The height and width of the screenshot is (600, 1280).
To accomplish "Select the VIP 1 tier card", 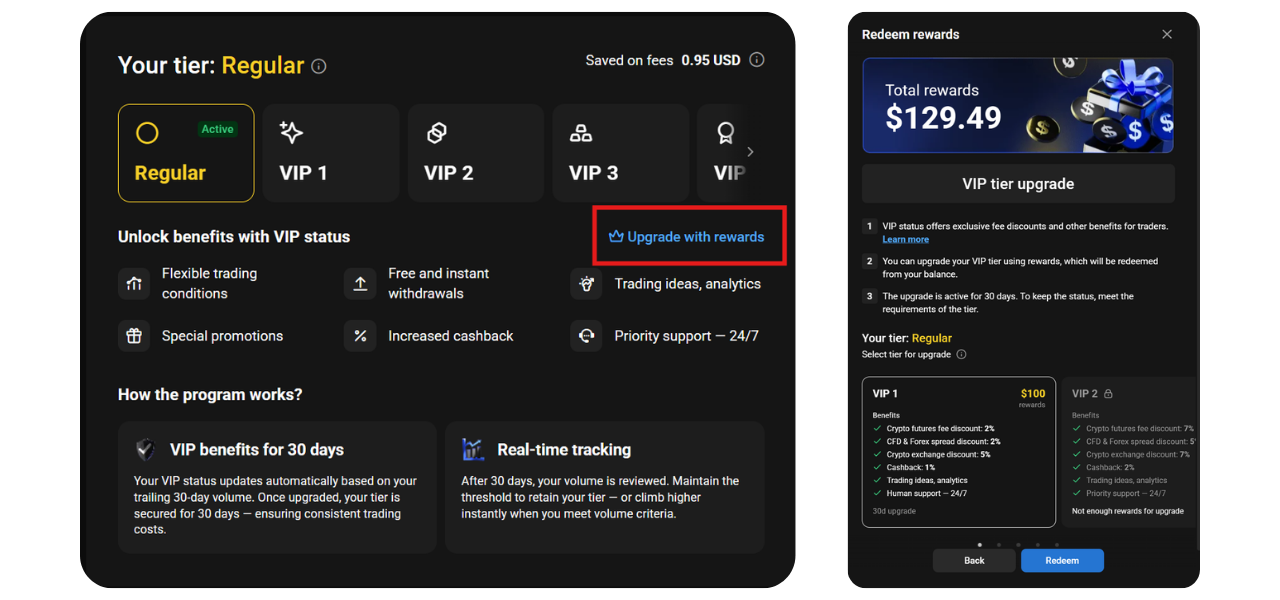I will [x=331, y=153].
